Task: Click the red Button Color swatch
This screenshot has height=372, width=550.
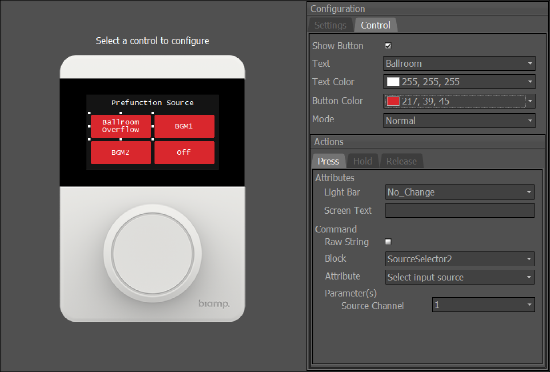Action: (393, 101)
